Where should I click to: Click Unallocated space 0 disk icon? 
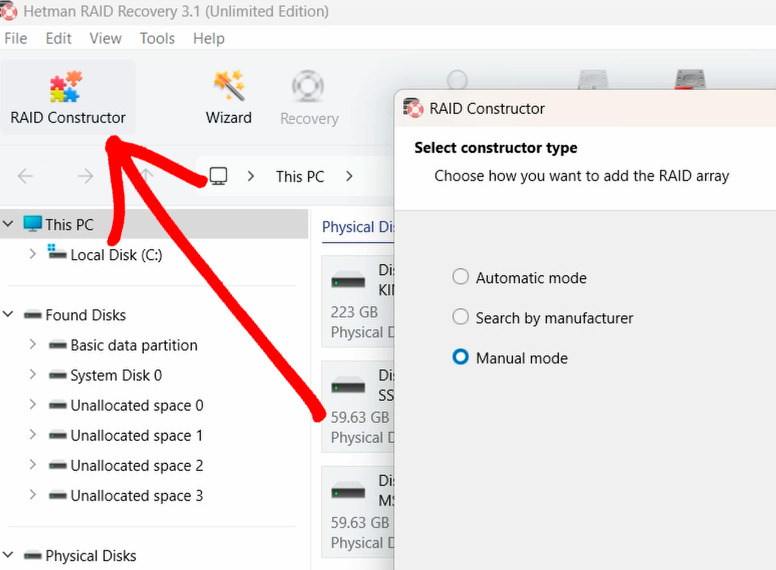(x=57, y=405)
